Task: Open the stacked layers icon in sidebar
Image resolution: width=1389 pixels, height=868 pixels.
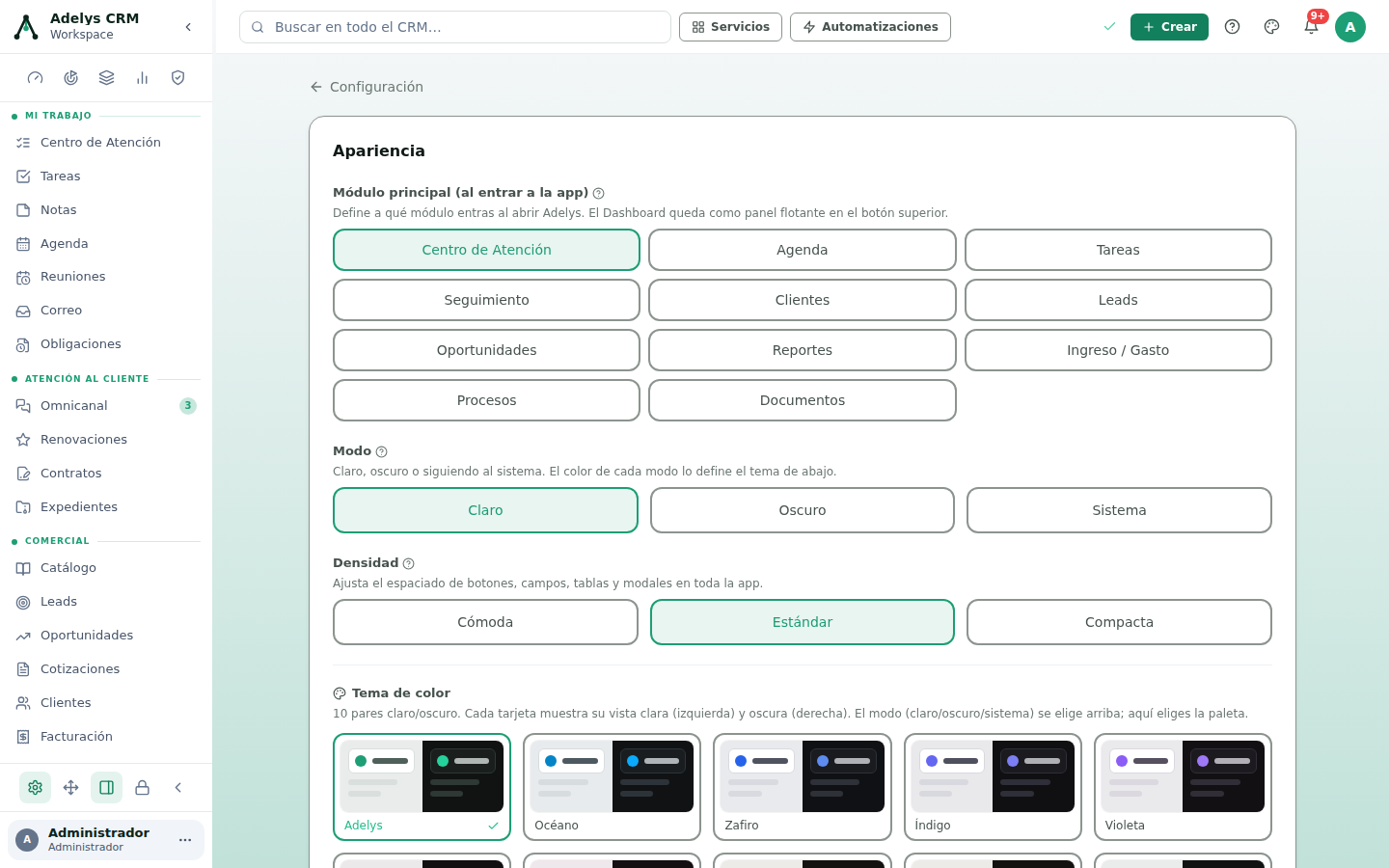Action: pos(107,78)
